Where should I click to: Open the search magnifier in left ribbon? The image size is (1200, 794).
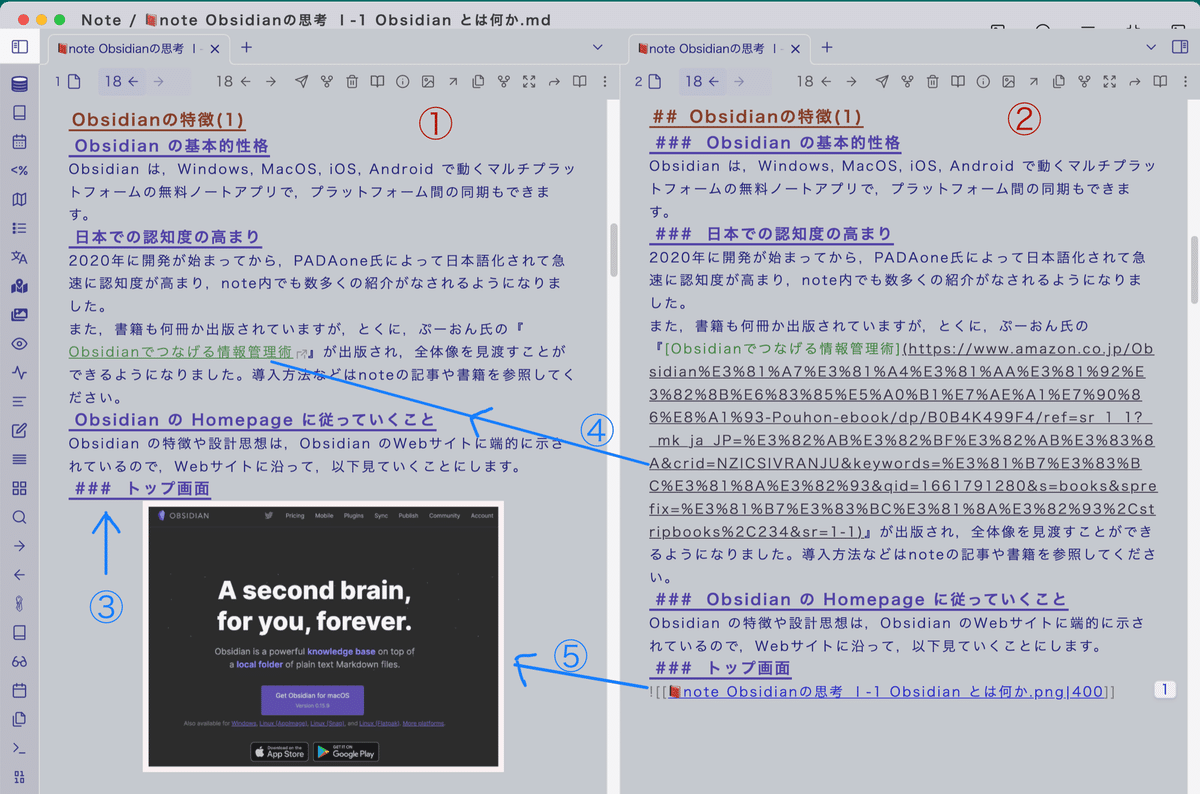(19, 518)
